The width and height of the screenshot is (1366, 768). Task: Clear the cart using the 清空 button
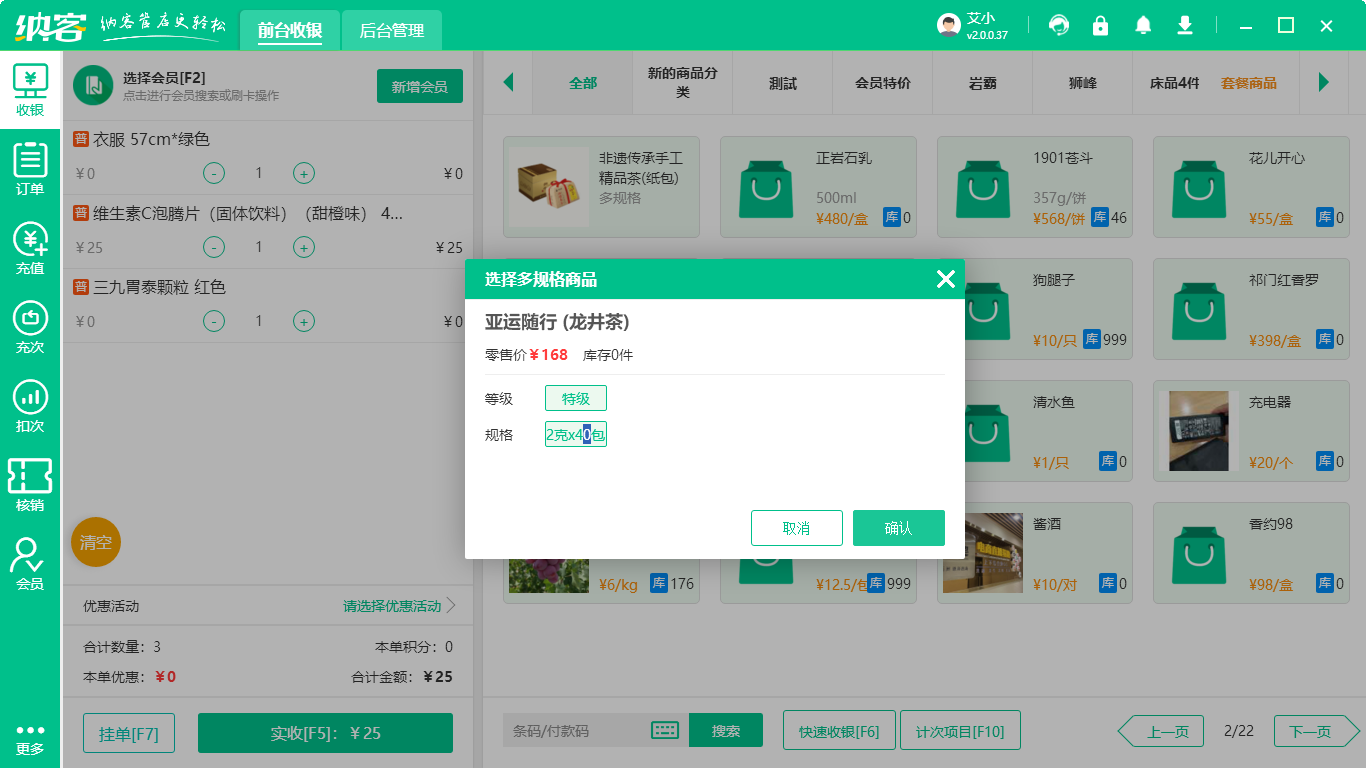pos(95,542)
